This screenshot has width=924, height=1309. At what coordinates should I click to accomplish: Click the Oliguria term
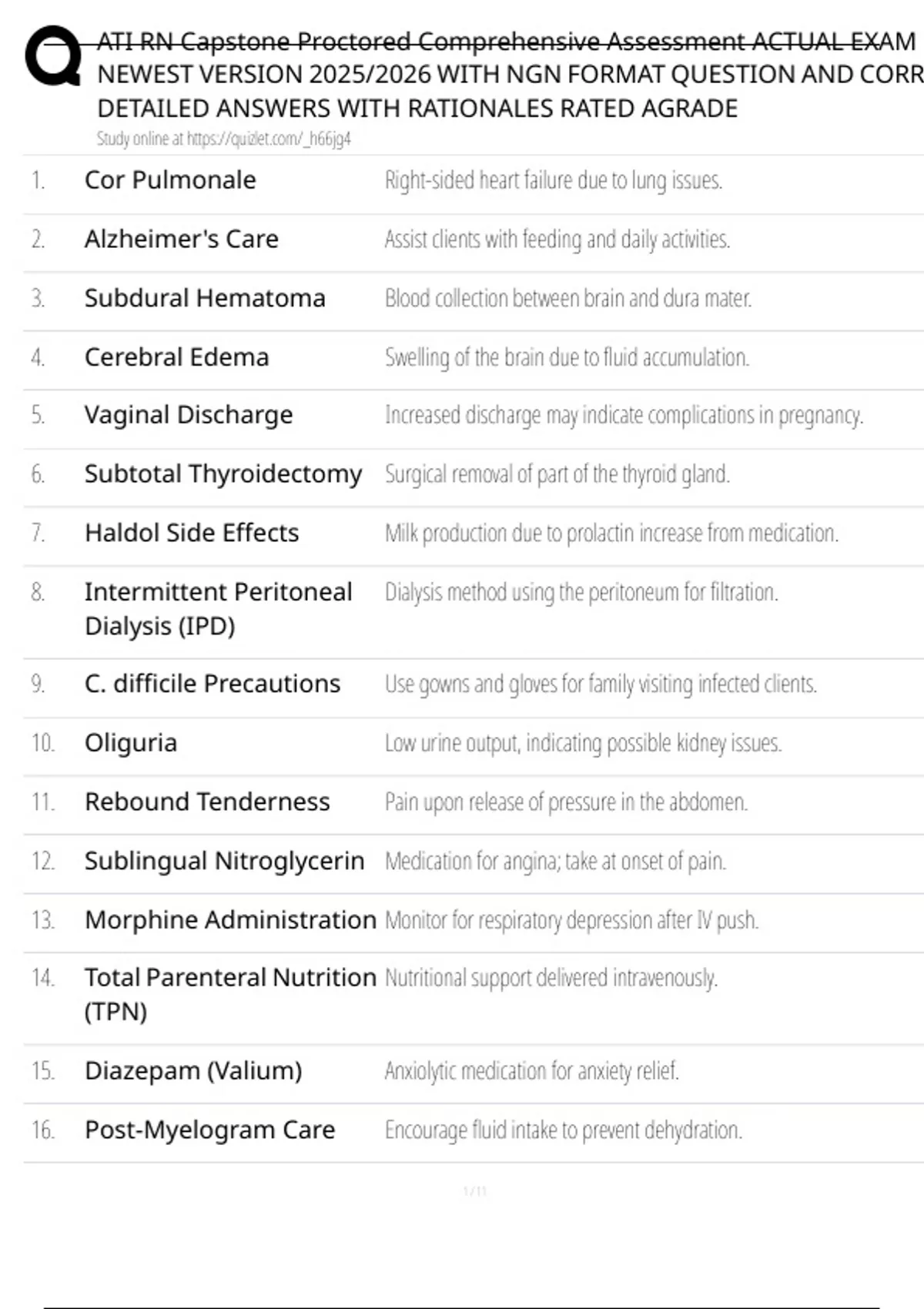131,743
